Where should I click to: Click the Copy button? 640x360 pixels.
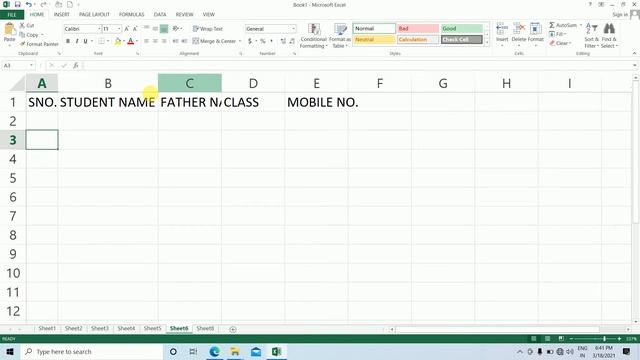(29, 35)
